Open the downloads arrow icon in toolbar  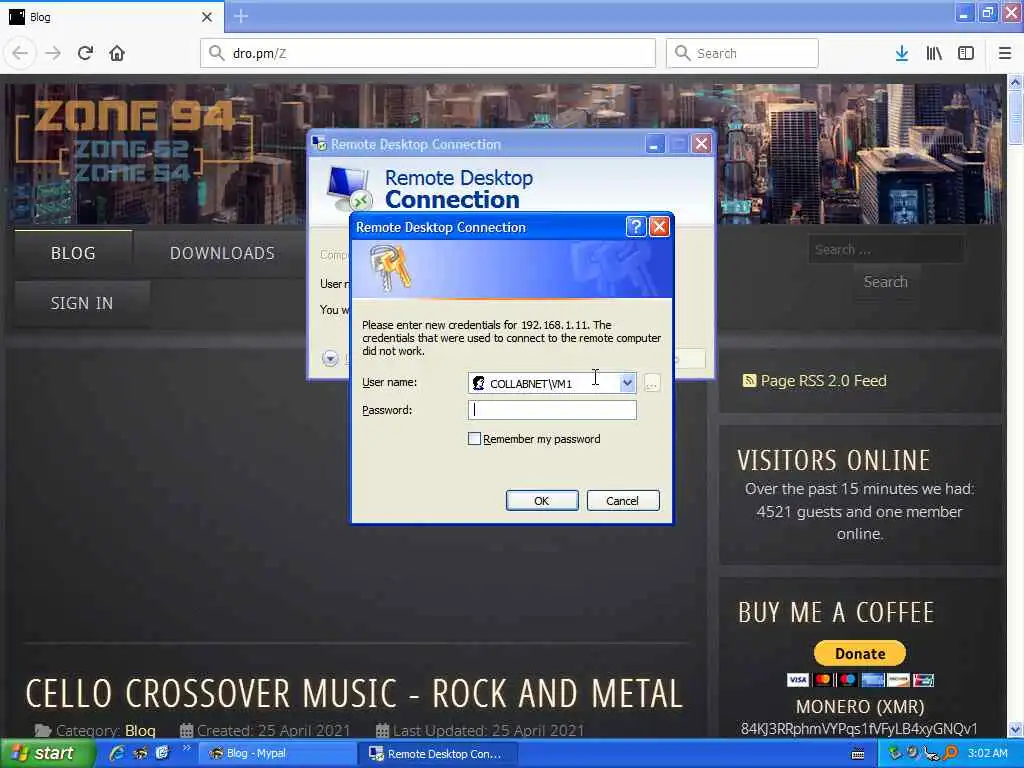click(x=902, y=53)
